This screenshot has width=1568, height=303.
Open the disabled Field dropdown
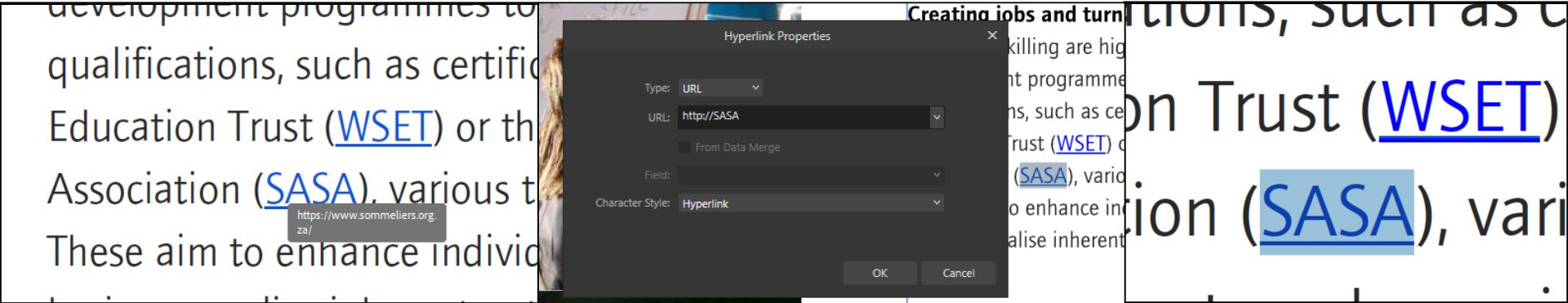810,175
